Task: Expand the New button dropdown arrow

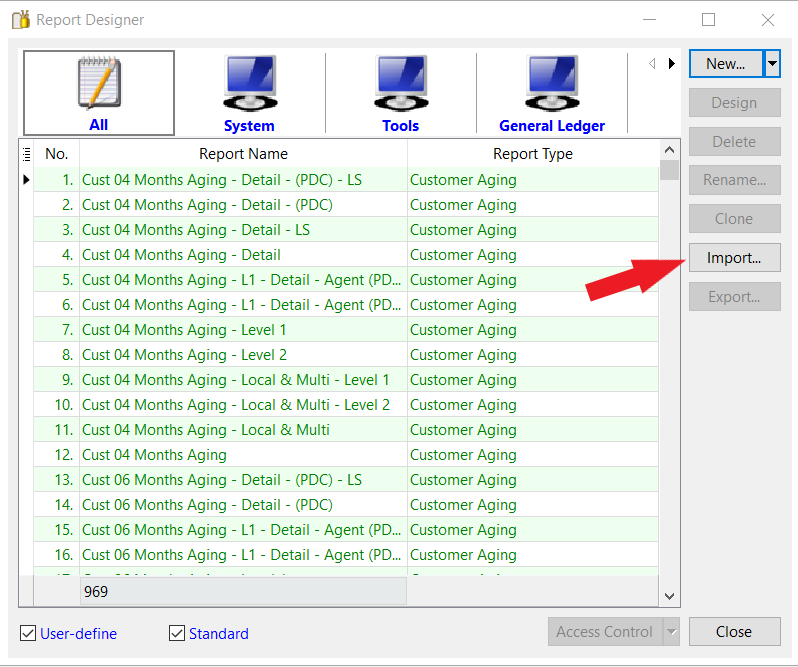Action: pos(772,64)
